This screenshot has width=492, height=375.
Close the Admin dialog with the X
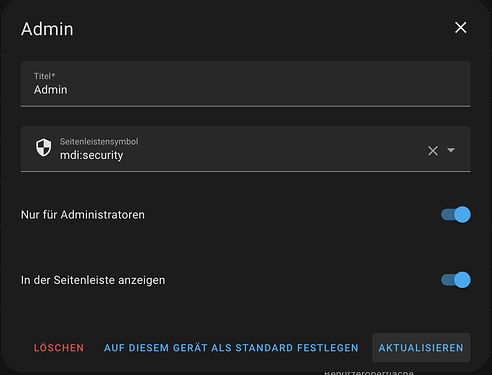pos(460,28)
